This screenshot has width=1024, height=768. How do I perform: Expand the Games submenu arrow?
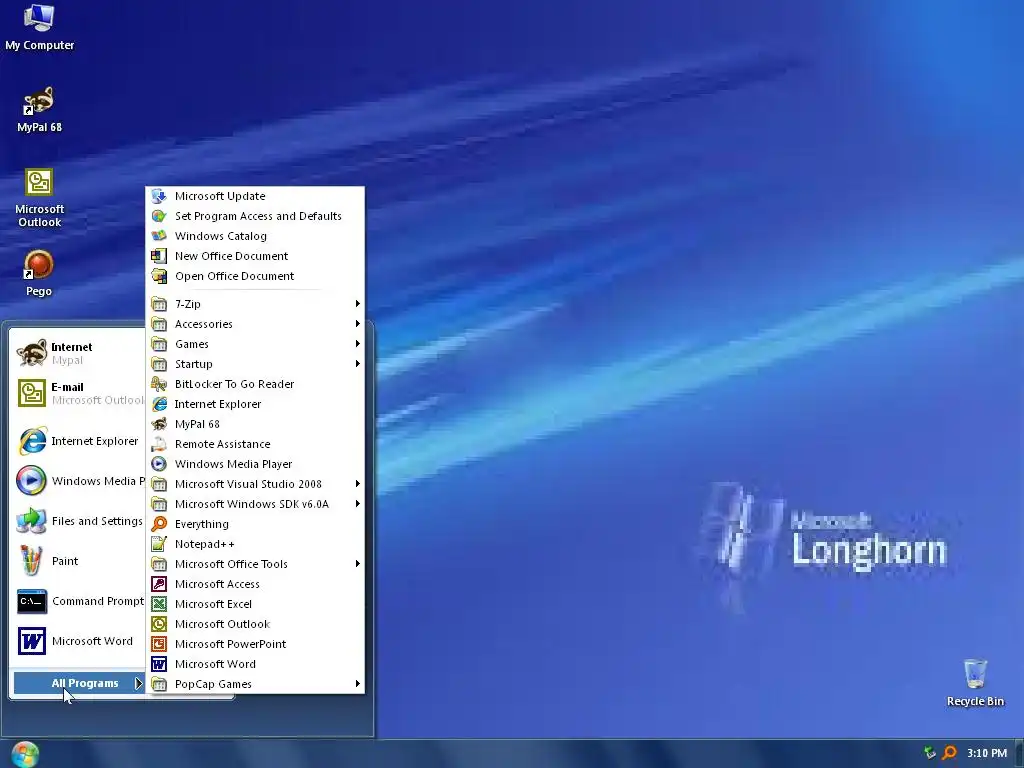pos(357,344)
